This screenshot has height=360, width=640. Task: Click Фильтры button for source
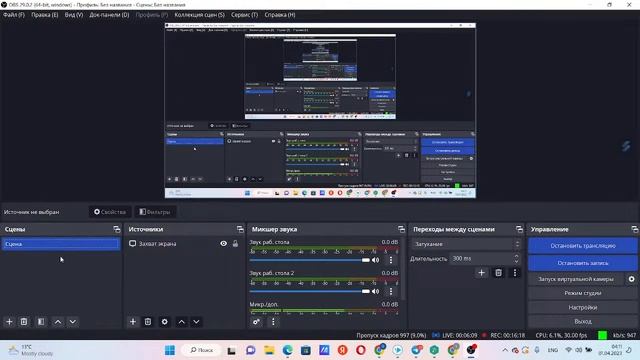pos(155,212)
